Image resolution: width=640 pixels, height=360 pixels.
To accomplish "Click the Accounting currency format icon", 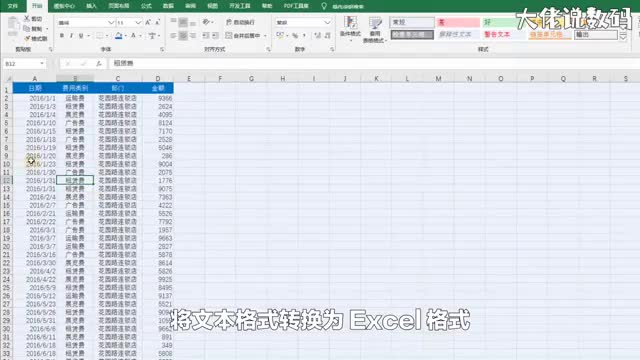I will click(x=280, y=36).
